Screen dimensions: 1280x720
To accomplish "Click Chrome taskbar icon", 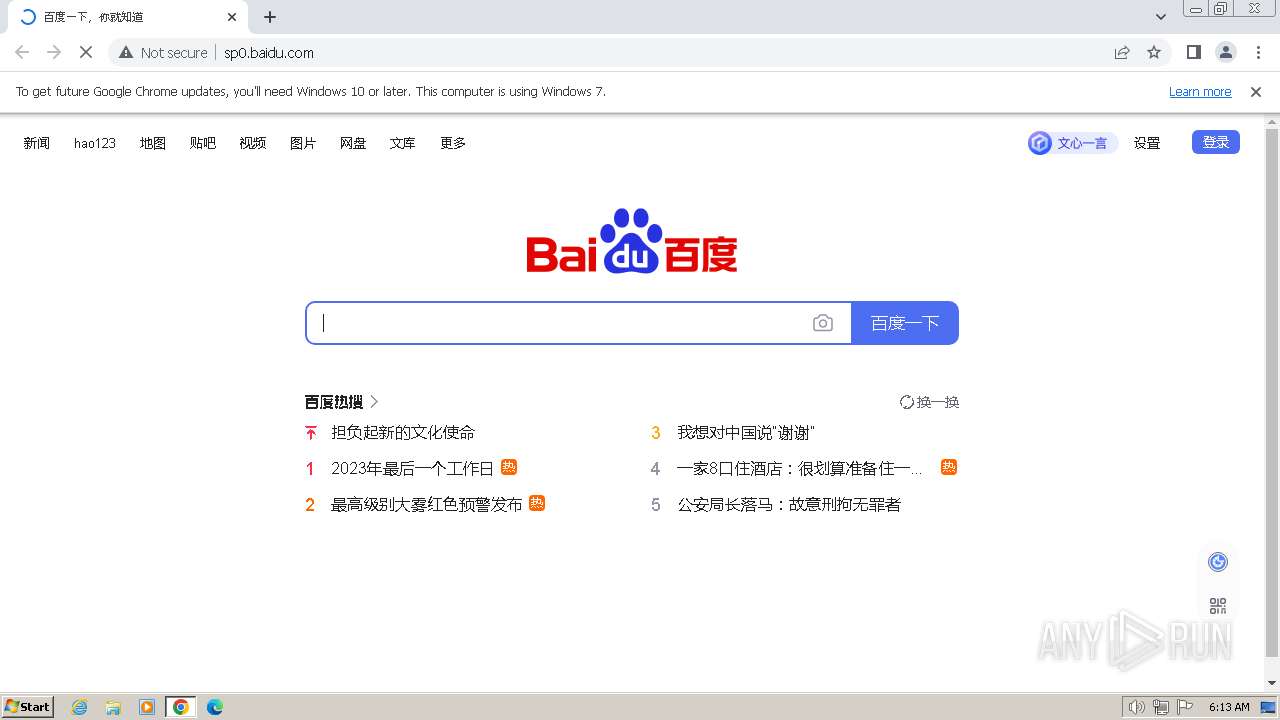I will [181, 707].
